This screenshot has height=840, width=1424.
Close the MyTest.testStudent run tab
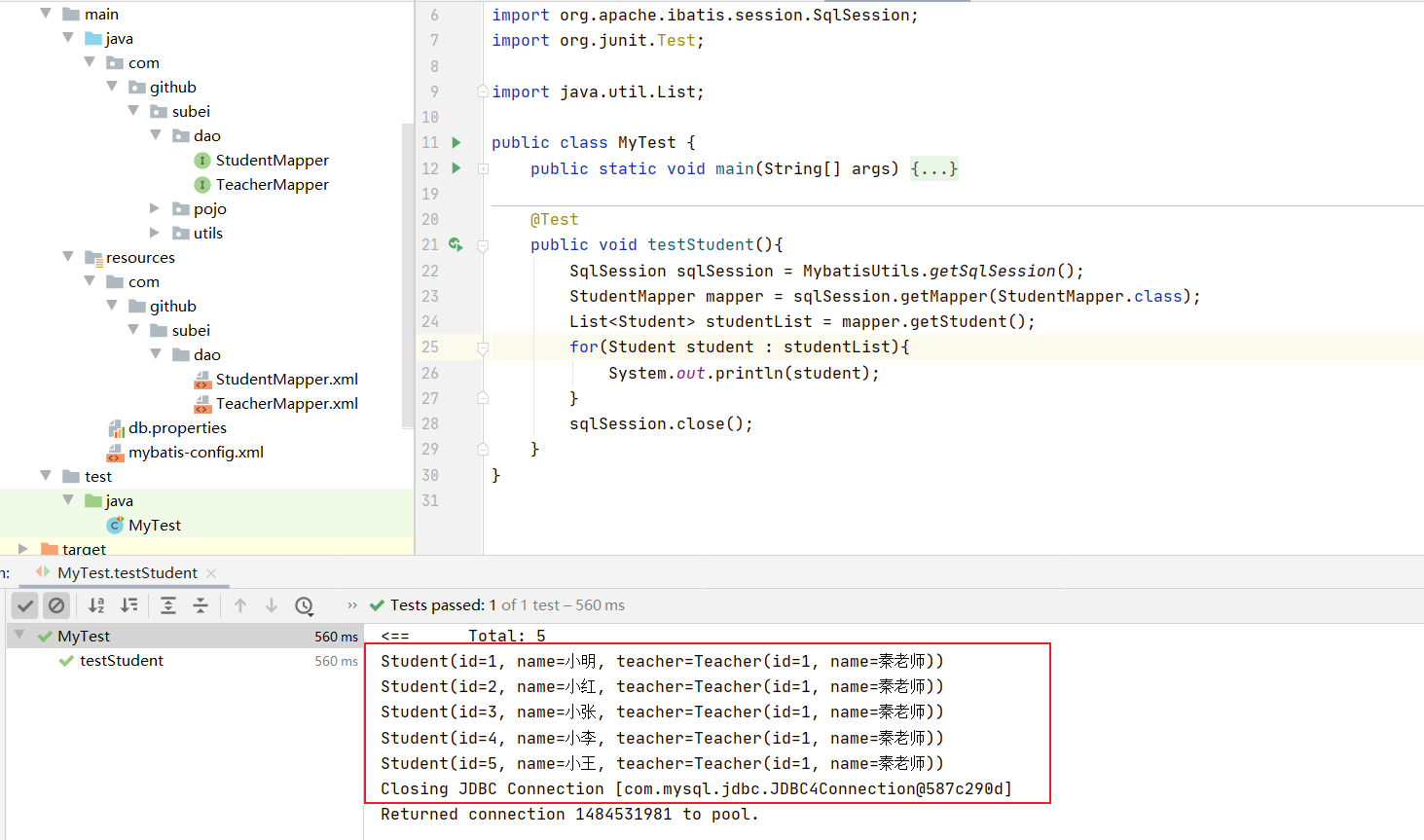click(x=211, y=573)
